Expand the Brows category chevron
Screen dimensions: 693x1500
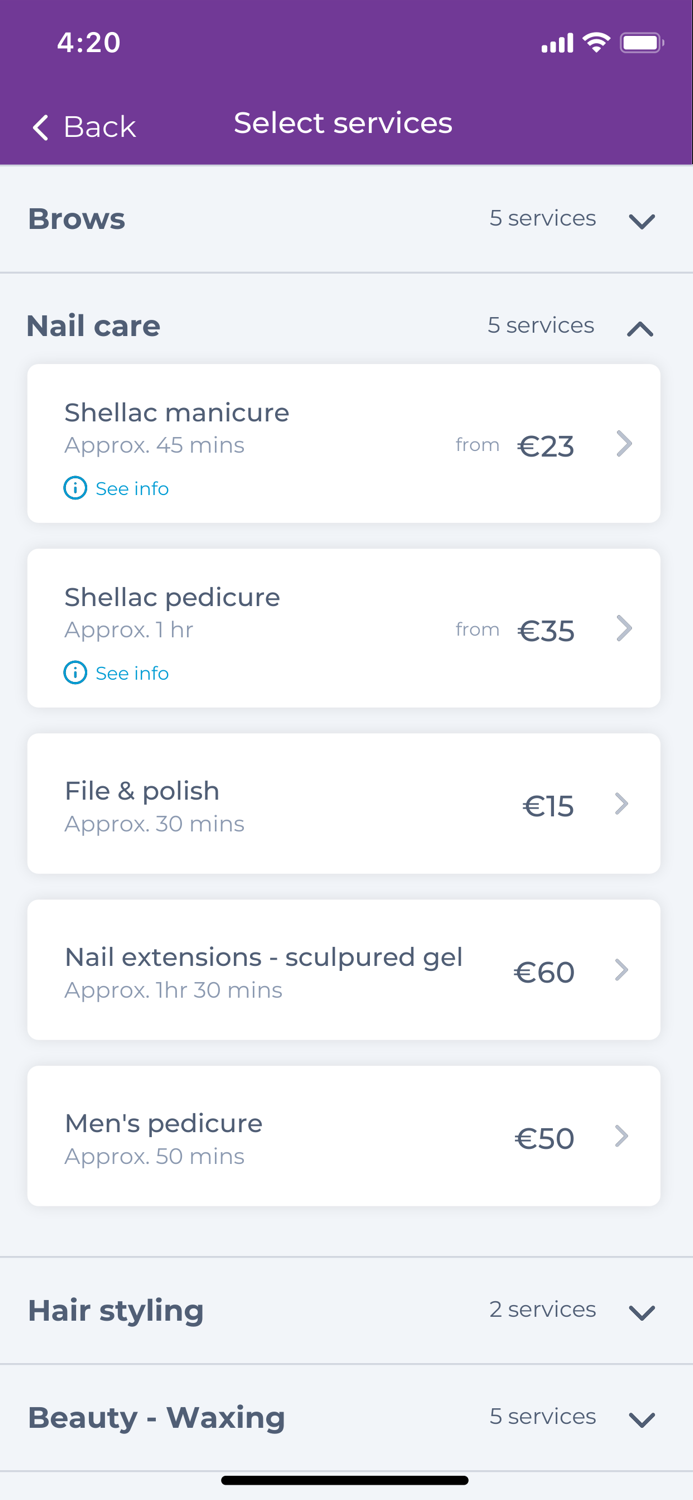point(641,221)
